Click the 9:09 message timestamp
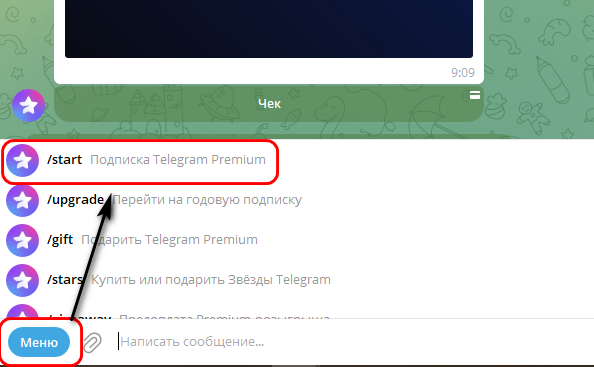 point(463,72)
